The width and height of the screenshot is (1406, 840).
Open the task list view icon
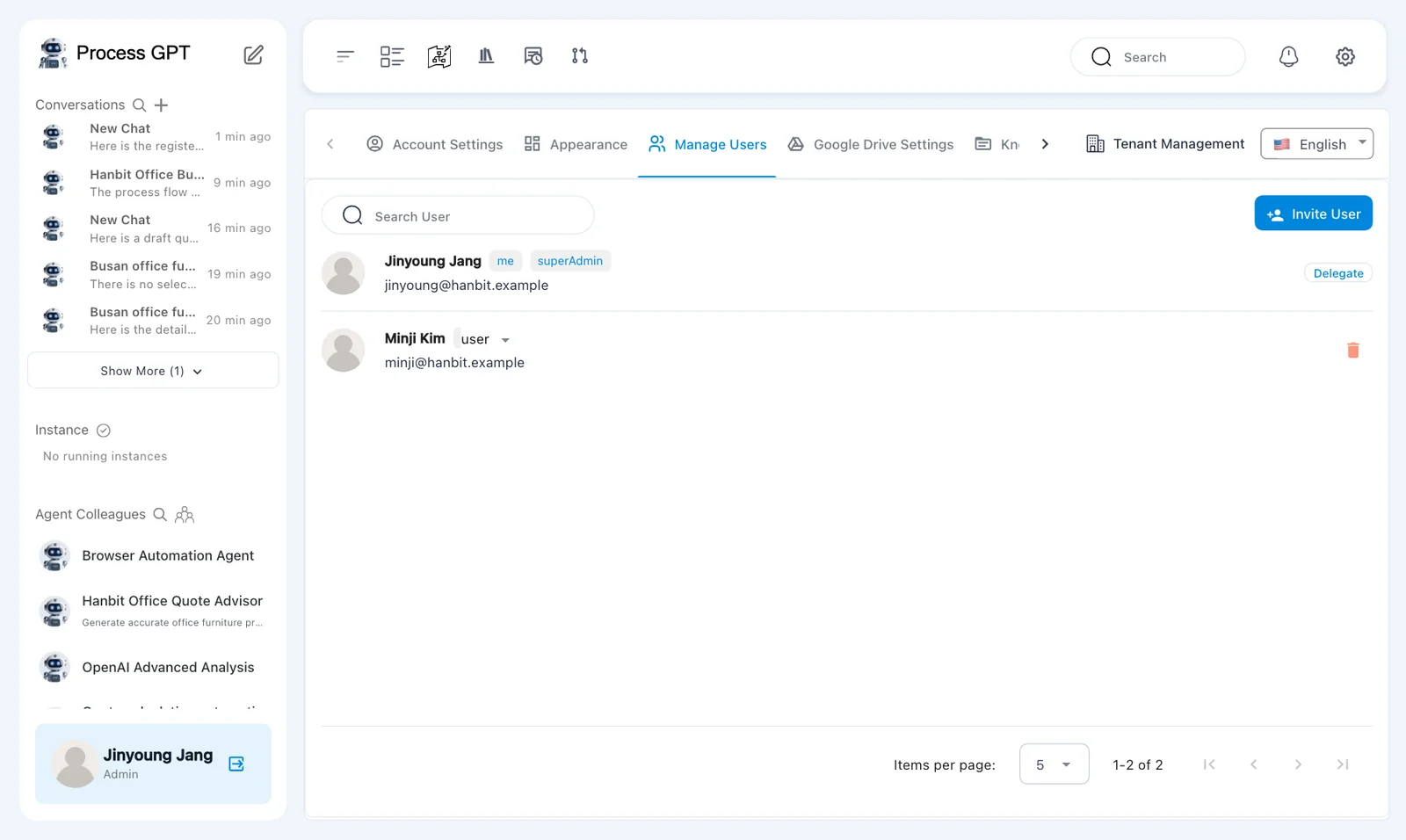point(392,56)
